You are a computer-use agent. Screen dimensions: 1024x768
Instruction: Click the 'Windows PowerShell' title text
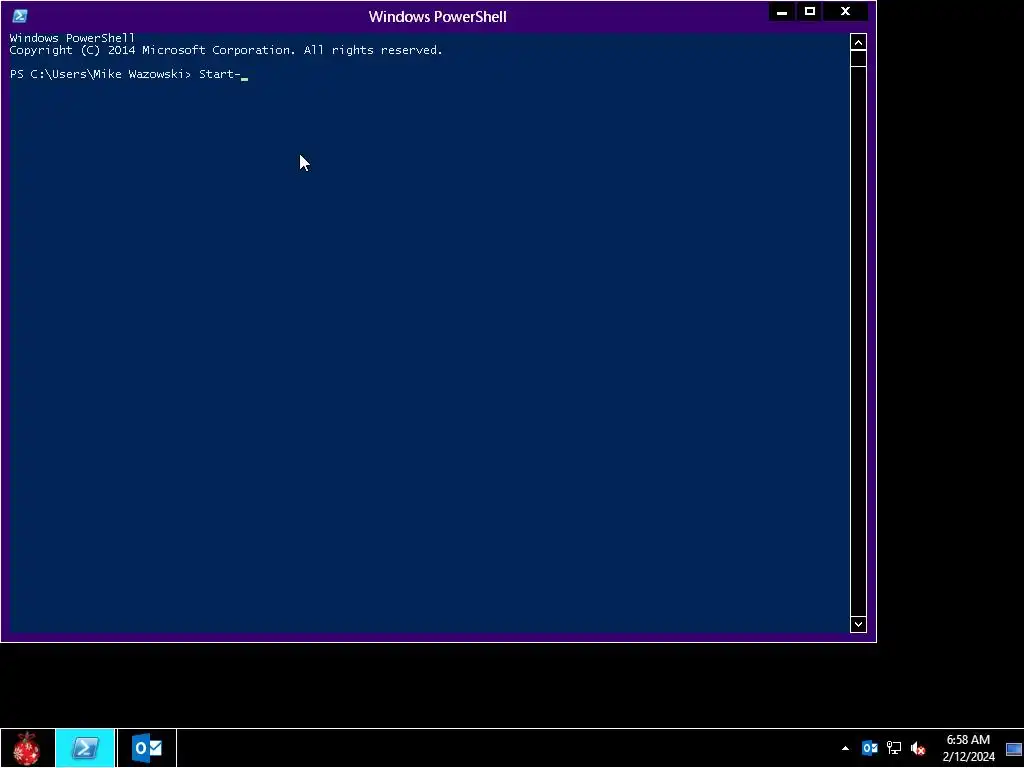[x=438, y=17]
